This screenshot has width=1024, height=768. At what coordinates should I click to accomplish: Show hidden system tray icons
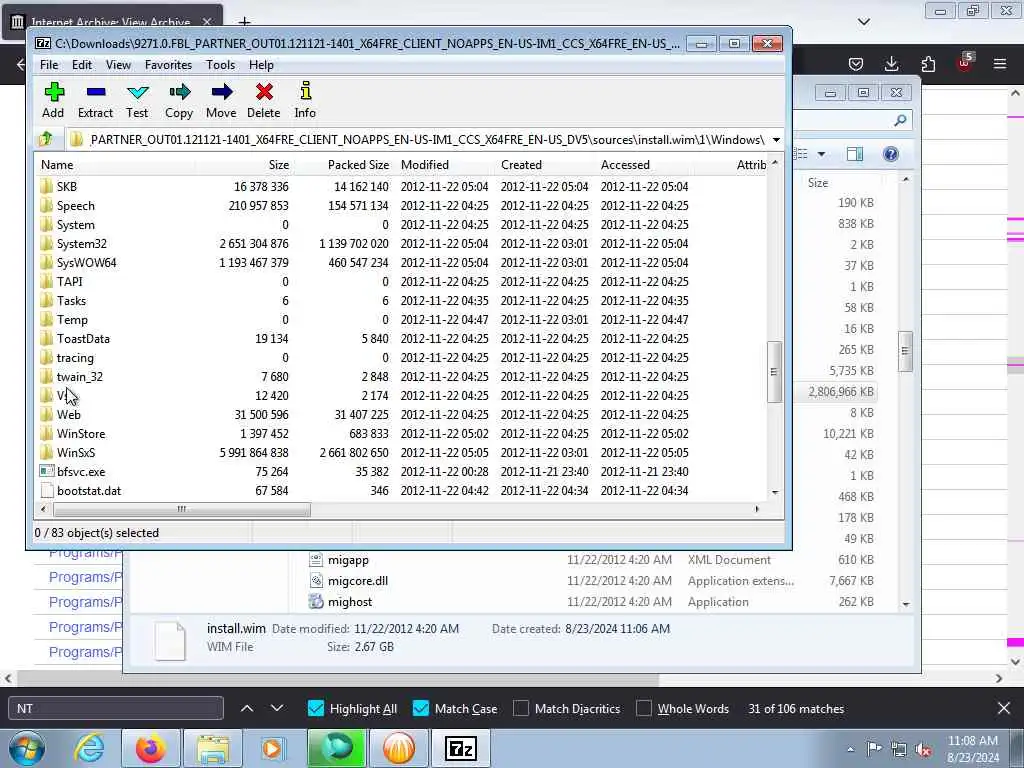(850, 749)
